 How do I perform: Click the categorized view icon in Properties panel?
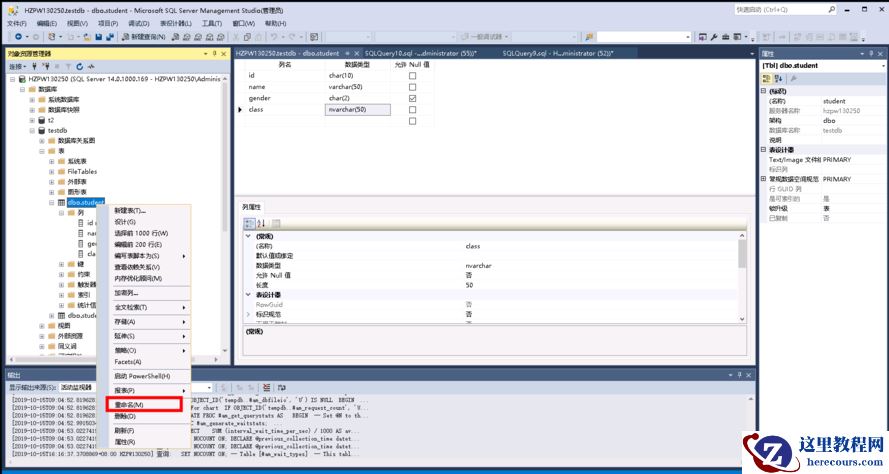pos(767,78)
